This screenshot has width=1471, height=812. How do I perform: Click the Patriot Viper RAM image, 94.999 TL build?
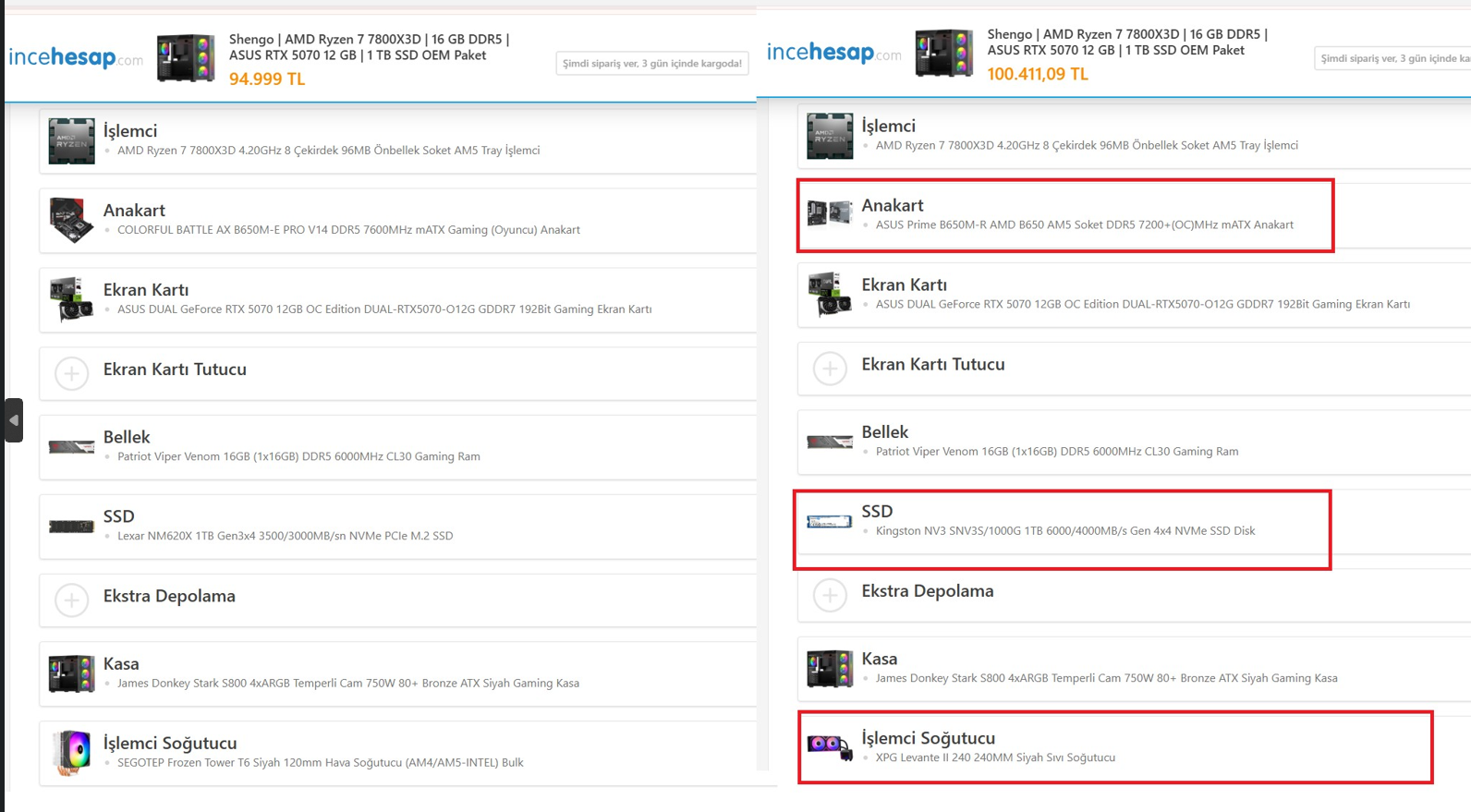[71, 447]
